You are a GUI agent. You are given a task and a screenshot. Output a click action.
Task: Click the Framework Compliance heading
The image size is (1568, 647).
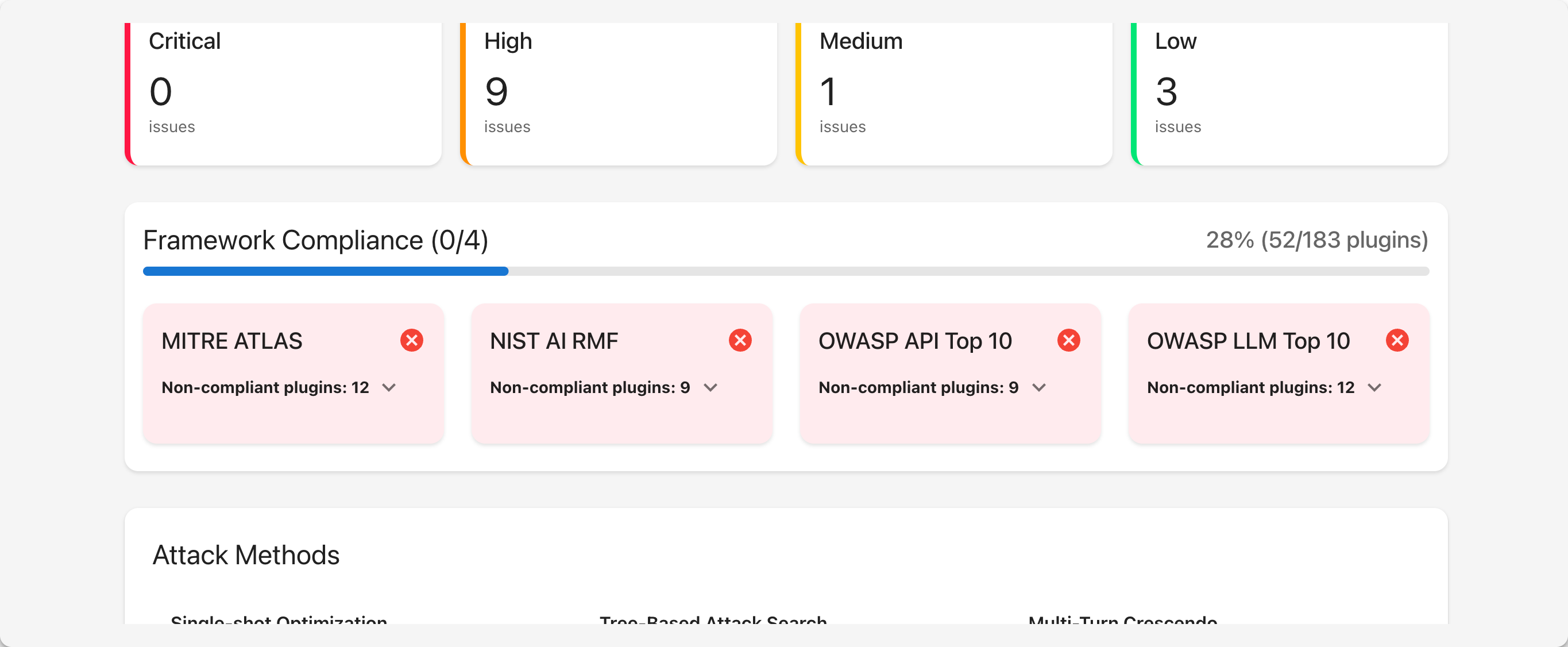pyautogui.click(x=315, y=240)
